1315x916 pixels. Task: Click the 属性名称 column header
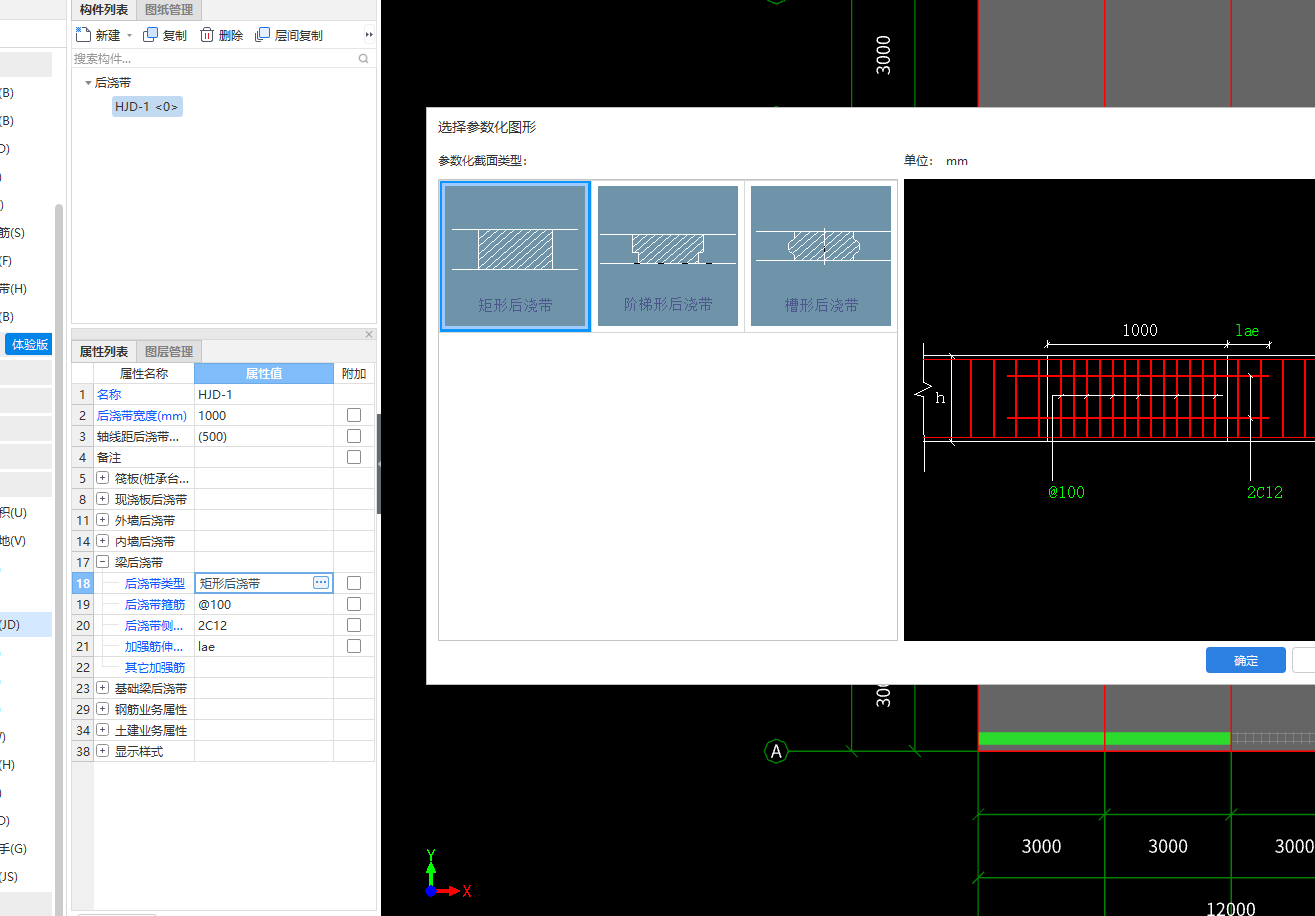click(144, 373)
